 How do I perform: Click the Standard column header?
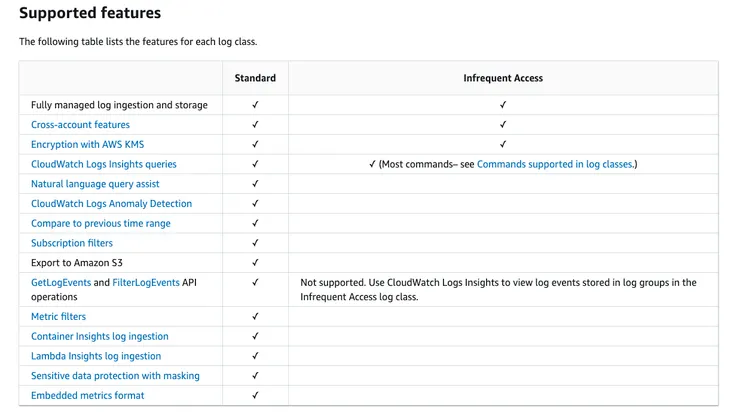255,78
